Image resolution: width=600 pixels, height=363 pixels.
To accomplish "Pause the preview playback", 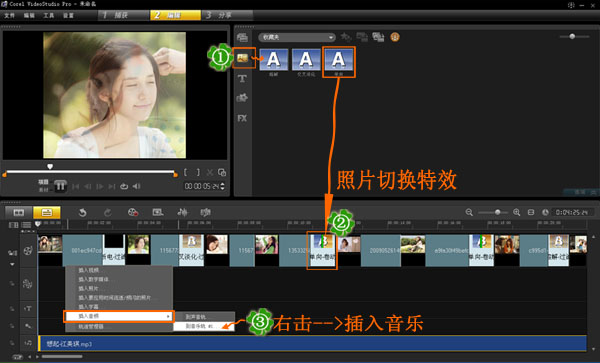I will pos(60,186).
